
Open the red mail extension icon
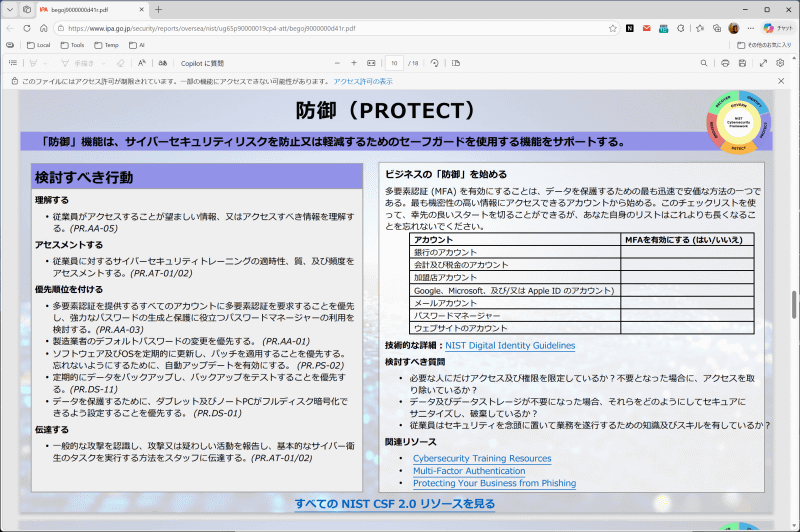point(646,28)
